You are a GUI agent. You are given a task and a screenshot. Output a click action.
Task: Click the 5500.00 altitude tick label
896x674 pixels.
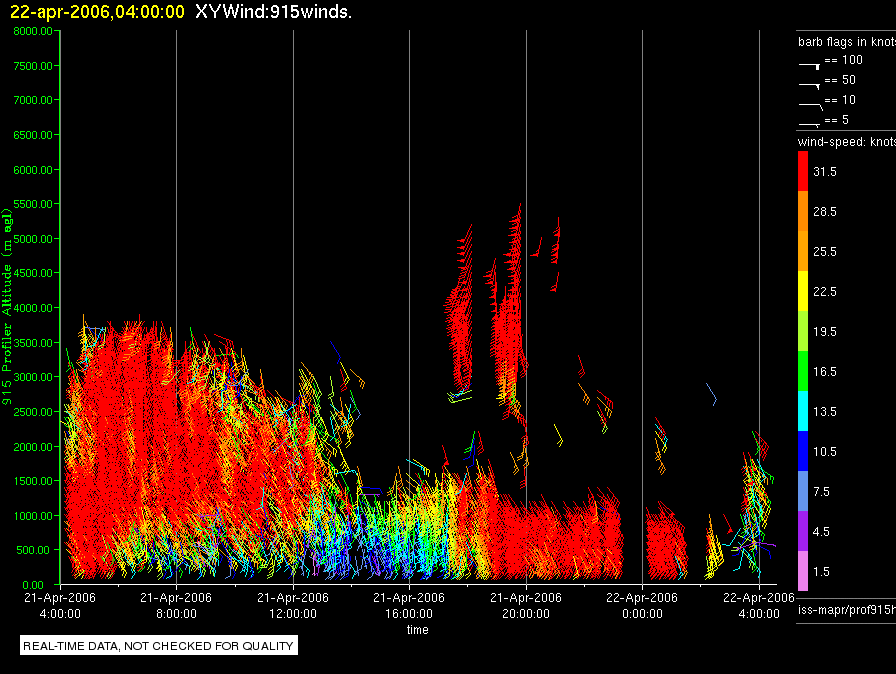coord(33,204)
